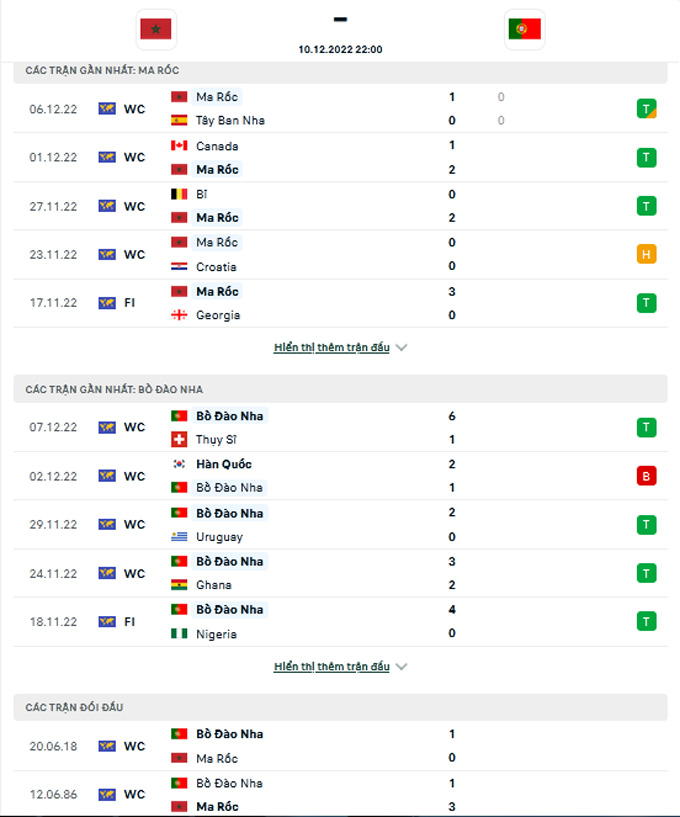Screen dimensions: 680x817
Task: Click the match date 10.12.2022 22:00
Action: pos(340,49)
